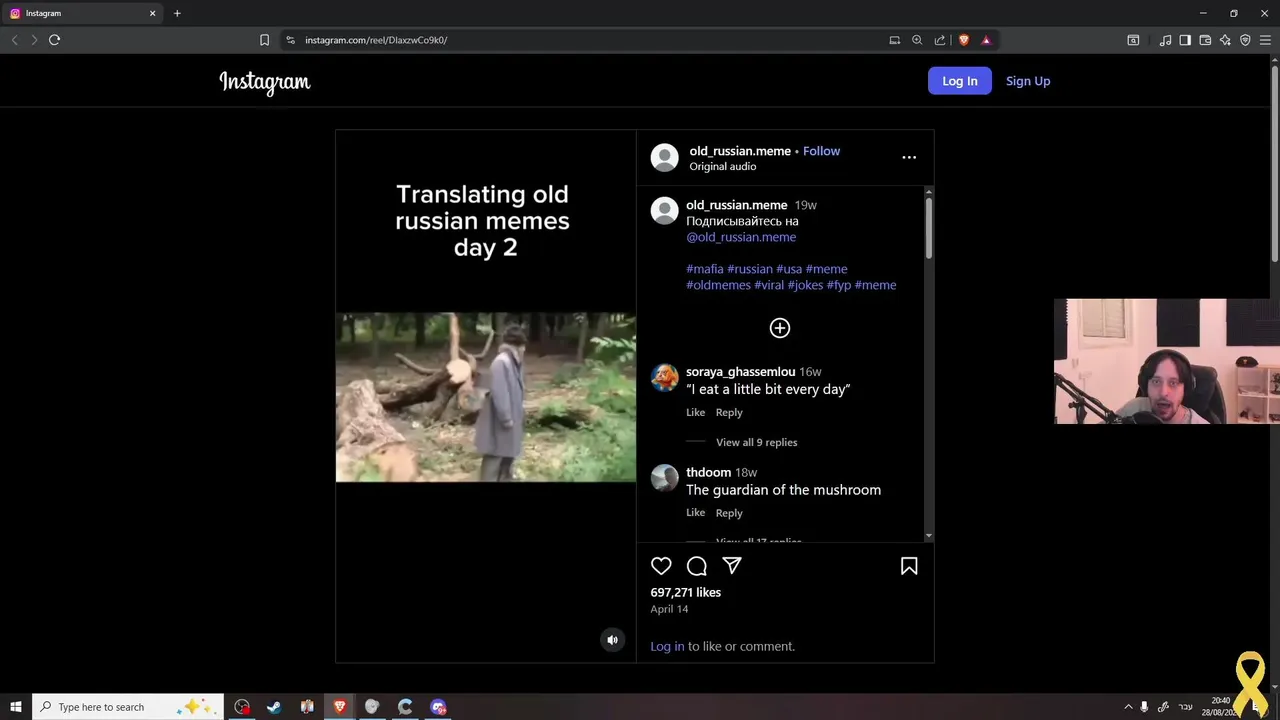Open the Windows Start menu
Screen dimensions: 1280x720
pyautogui.click(x=16, y=707)
